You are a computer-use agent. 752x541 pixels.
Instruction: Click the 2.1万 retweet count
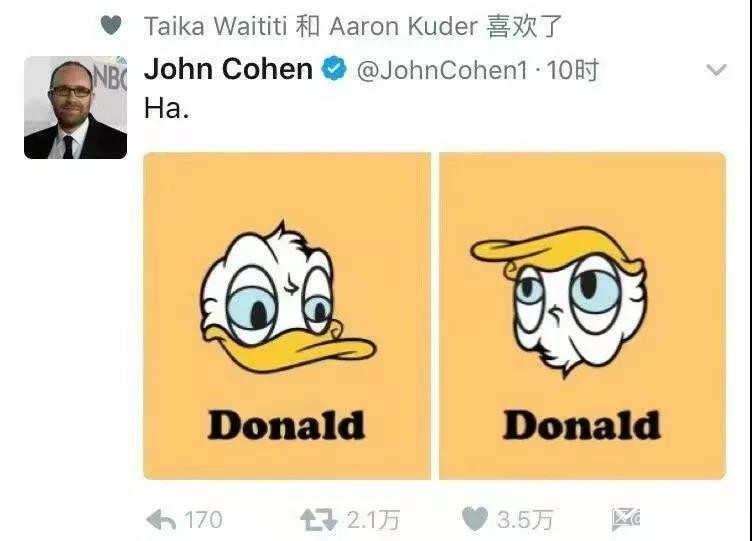pos(373,520)
